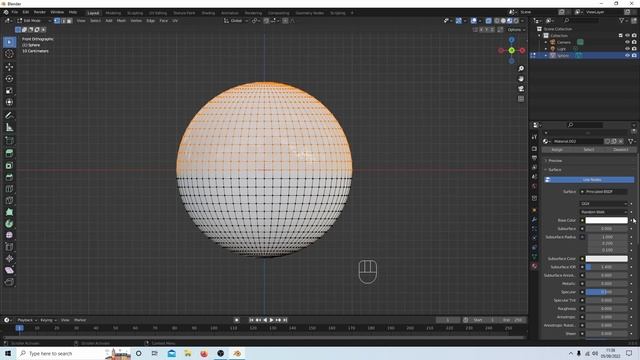Click the viewport pan hand icon
This screenshot has height=360, width=640.
point(521,79)
